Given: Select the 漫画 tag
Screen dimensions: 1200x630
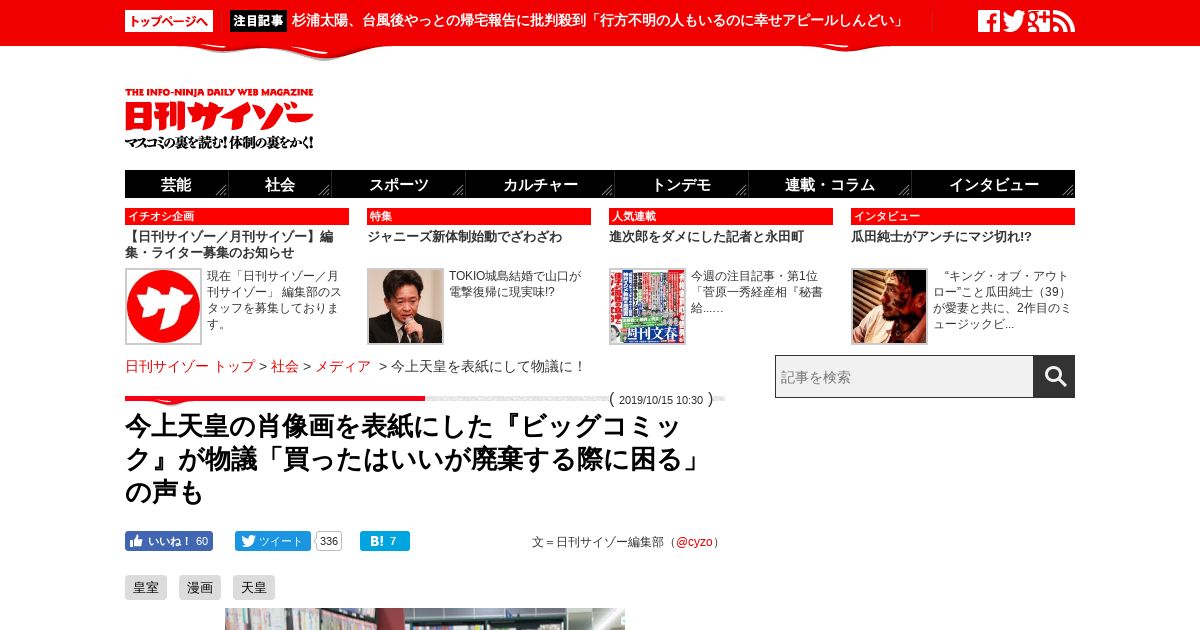Looking at the screenshot, I should (x=200, y=588).
